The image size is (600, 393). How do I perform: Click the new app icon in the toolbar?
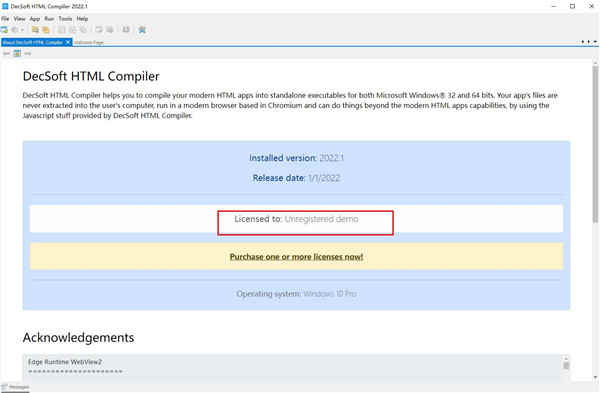[4, 29]
